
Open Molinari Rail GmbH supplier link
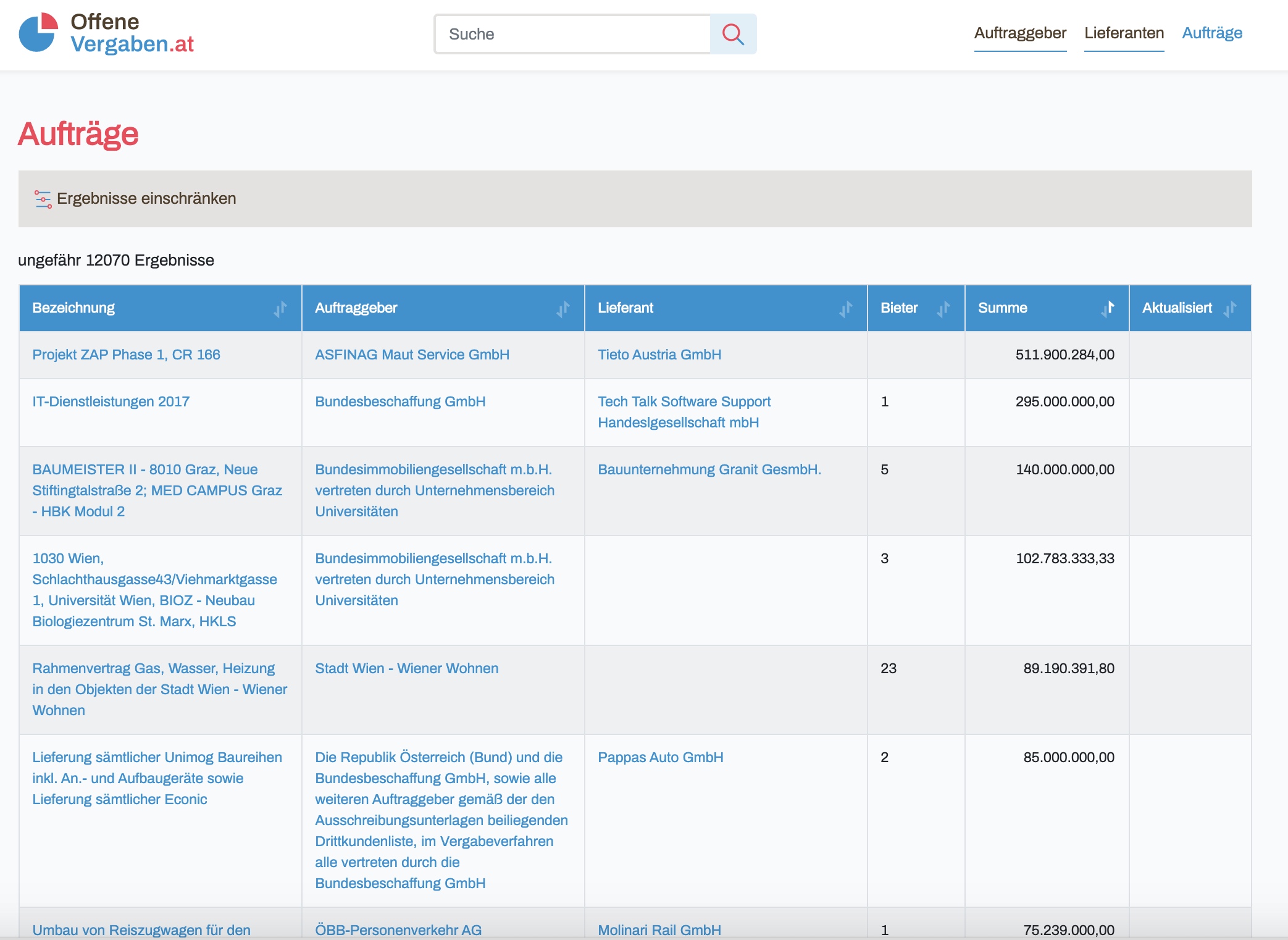pos(659,930)
